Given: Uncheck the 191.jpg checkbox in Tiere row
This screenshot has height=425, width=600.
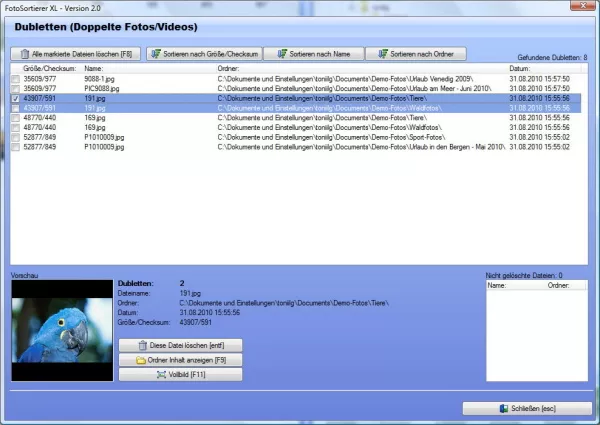Looking at the screenshot, I should click(15, 99).
